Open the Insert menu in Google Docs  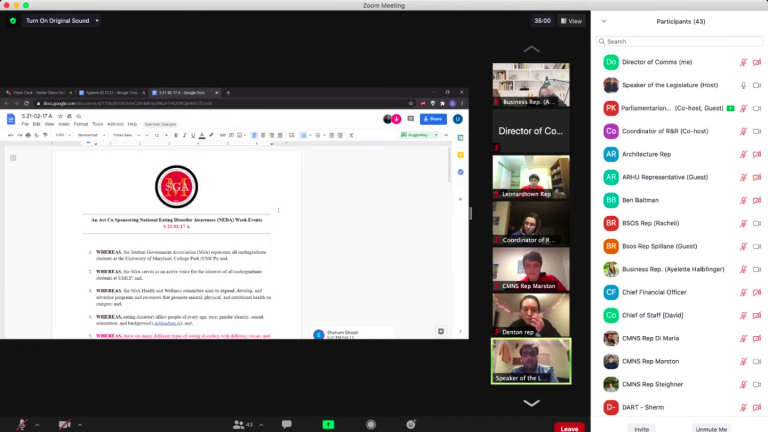[x=63, y=124]
